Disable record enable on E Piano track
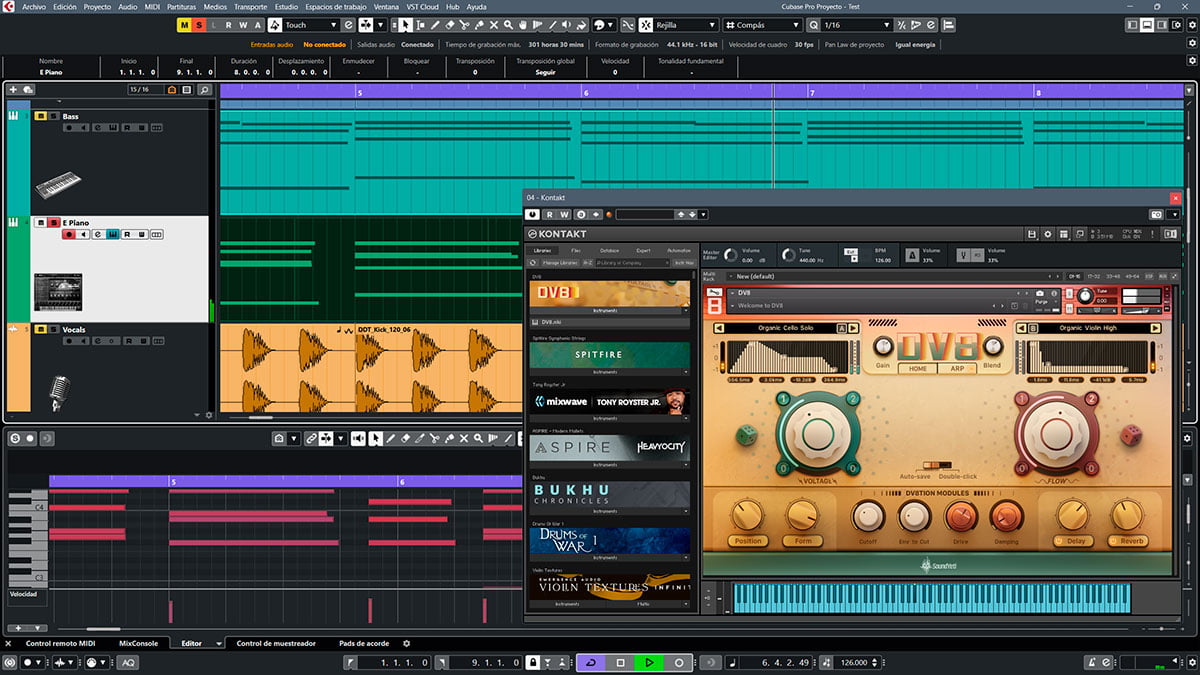 pyautogui.click(x=69, y=234)
